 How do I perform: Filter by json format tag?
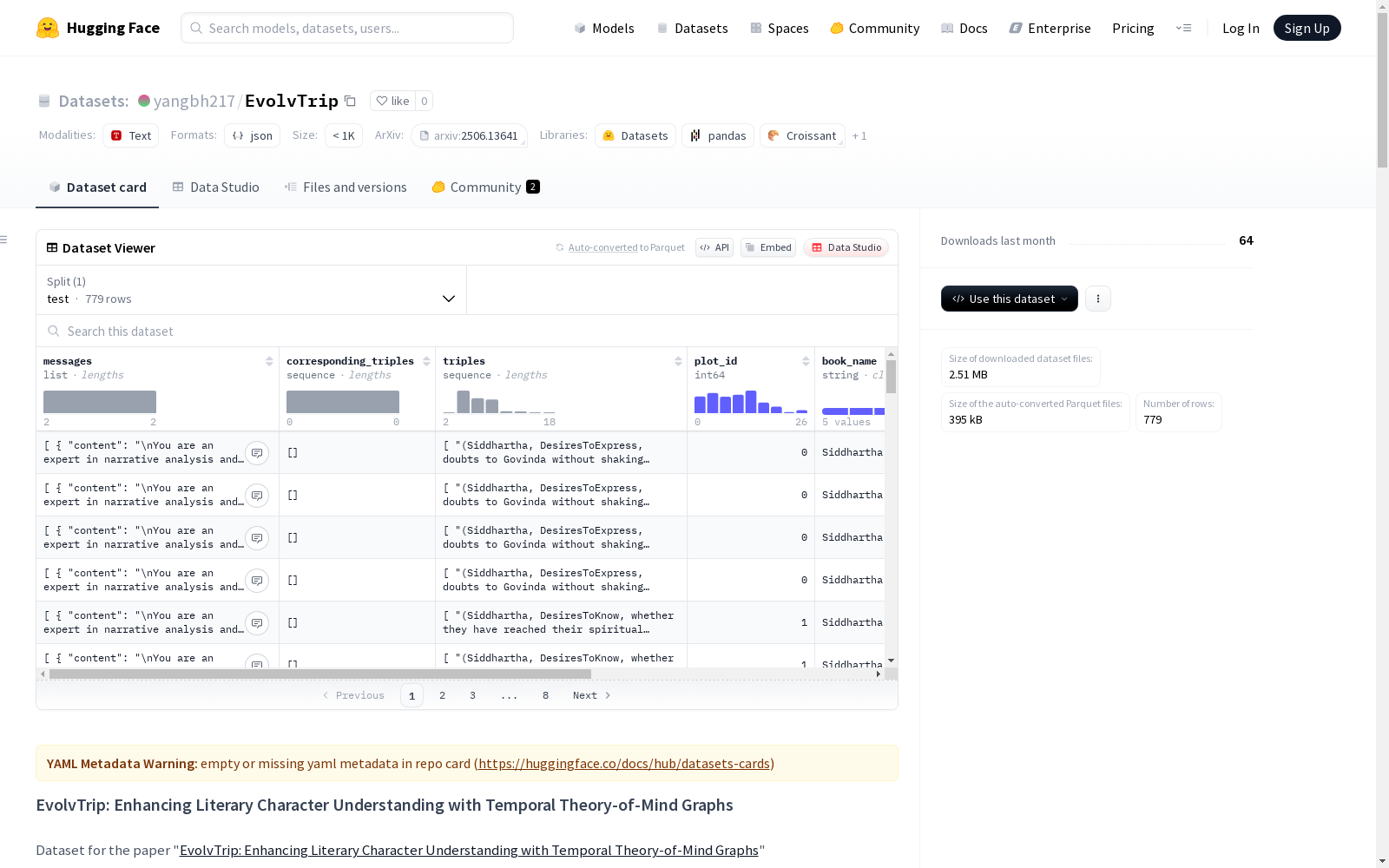pyautogui.click(x=252, y=135)
